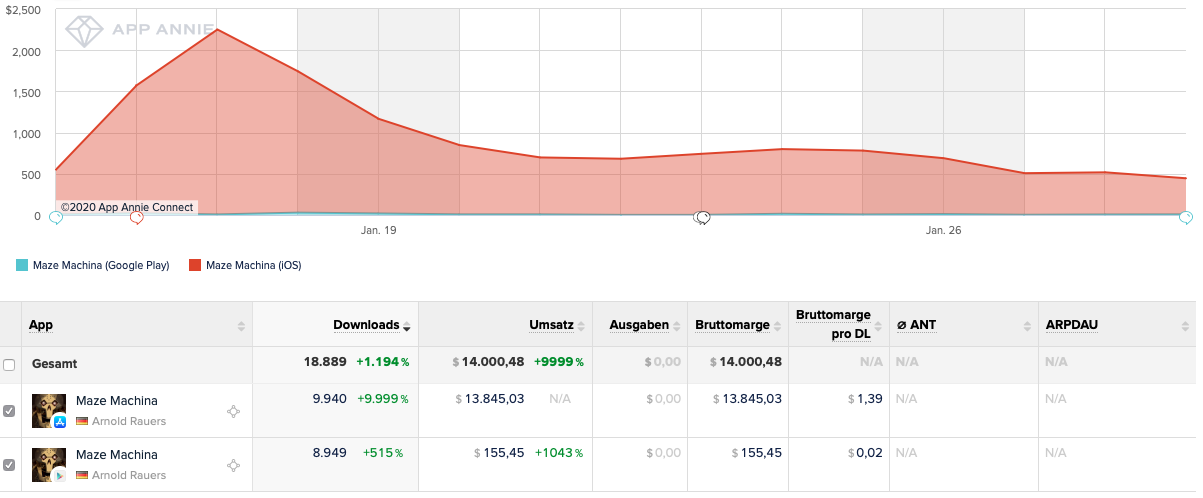Sort table by App column arrow
Screen dimensions: 1203x498
241,326
